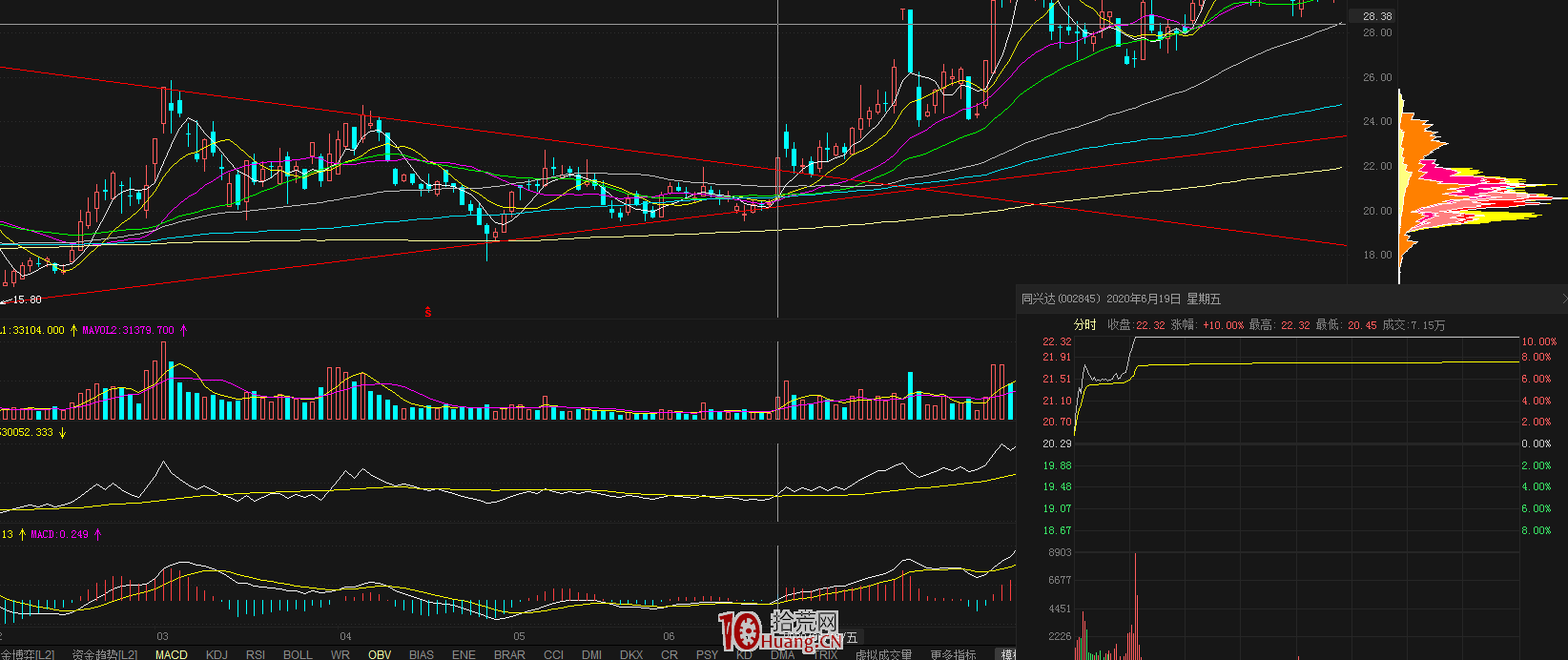
Task: Click the 05 month label on time axis
Action: coord(519,636)
